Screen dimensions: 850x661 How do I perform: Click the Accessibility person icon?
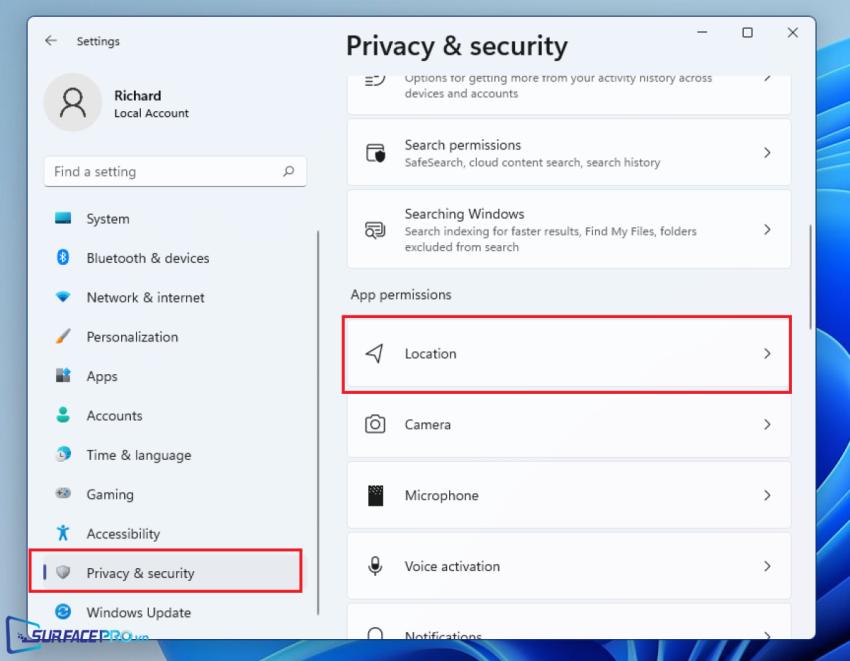65,533
